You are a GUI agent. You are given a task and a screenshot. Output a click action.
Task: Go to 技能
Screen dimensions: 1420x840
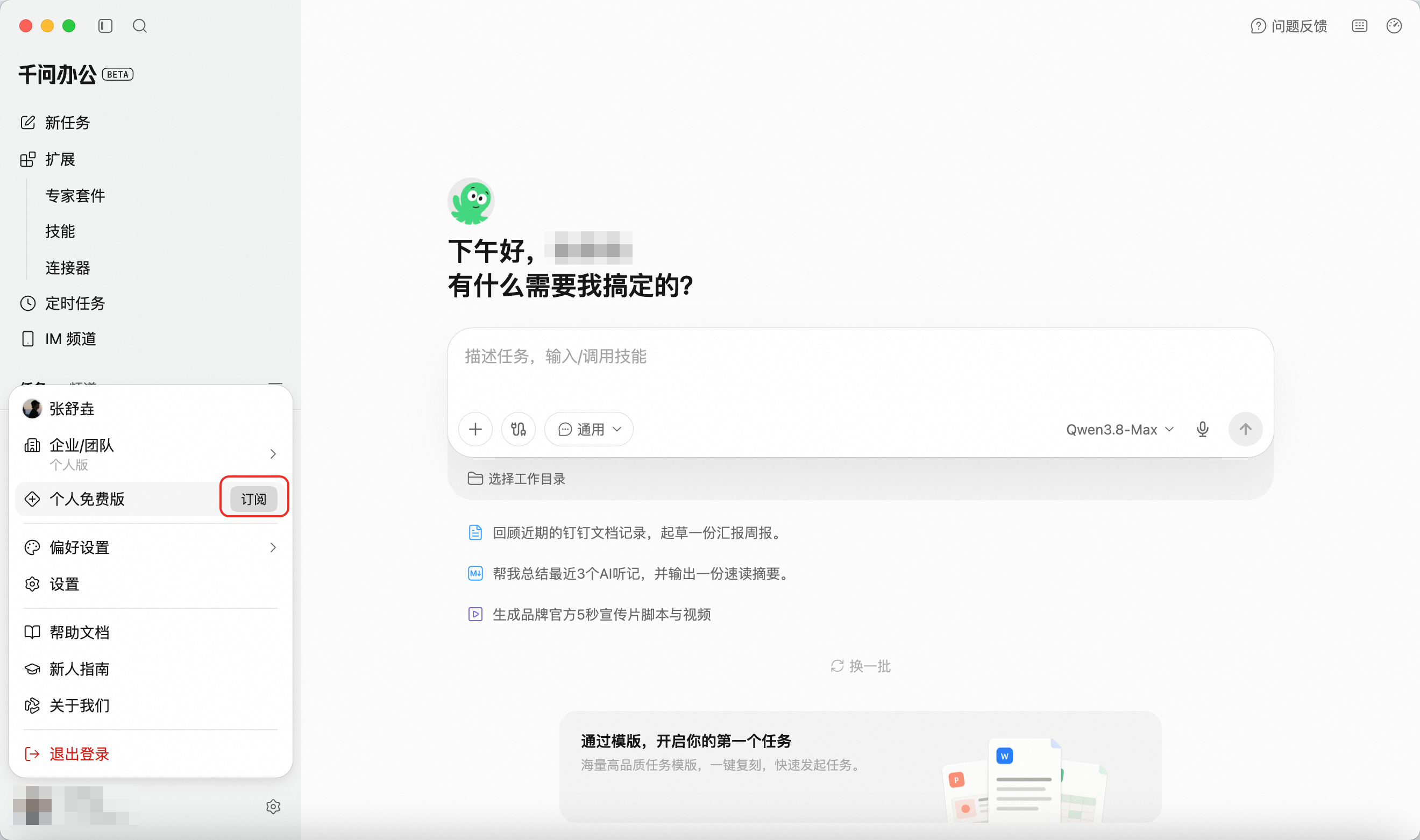[x=60, y=231]
